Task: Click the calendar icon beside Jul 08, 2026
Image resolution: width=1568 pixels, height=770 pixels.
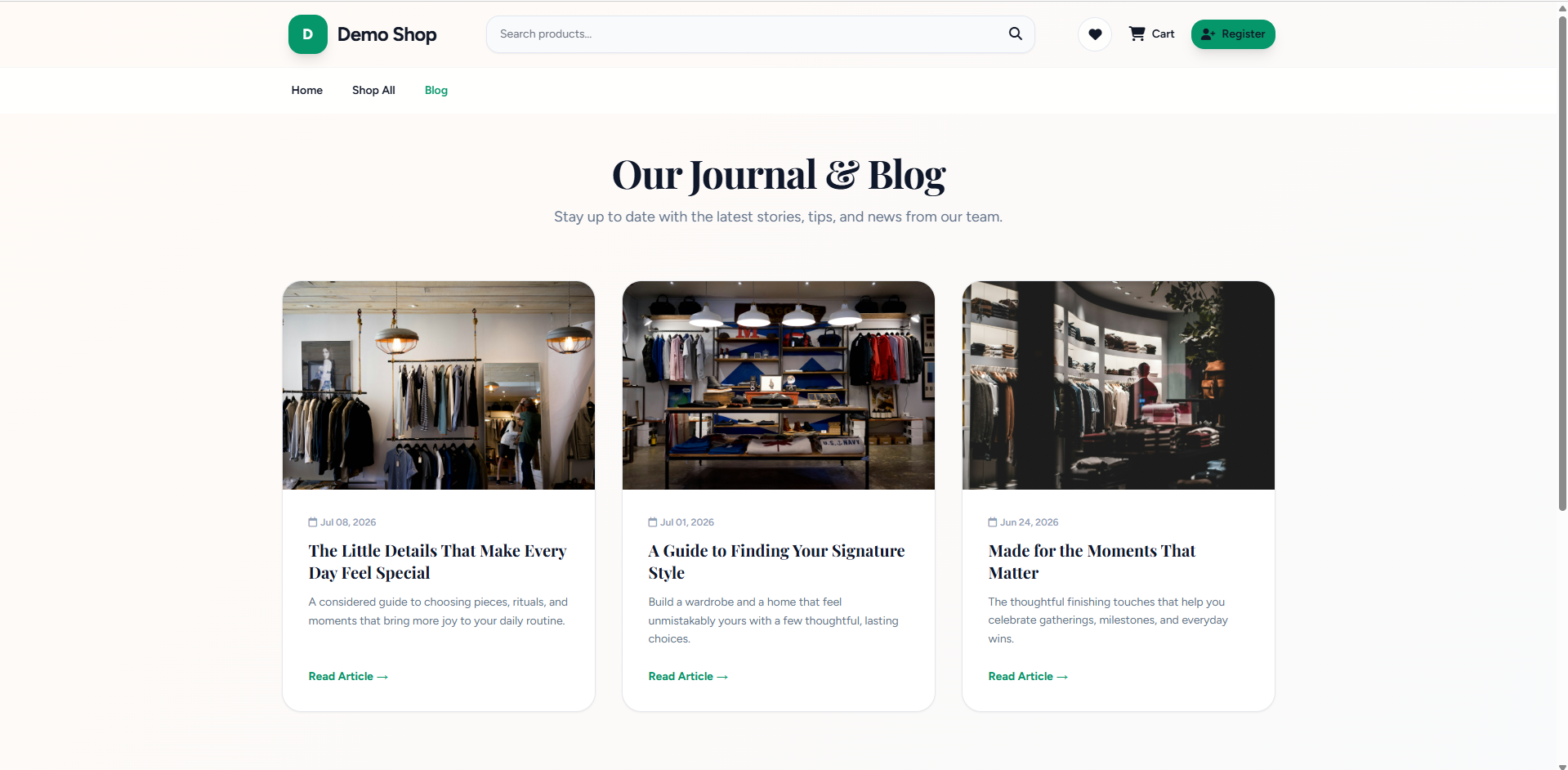Action: [313, 522]
